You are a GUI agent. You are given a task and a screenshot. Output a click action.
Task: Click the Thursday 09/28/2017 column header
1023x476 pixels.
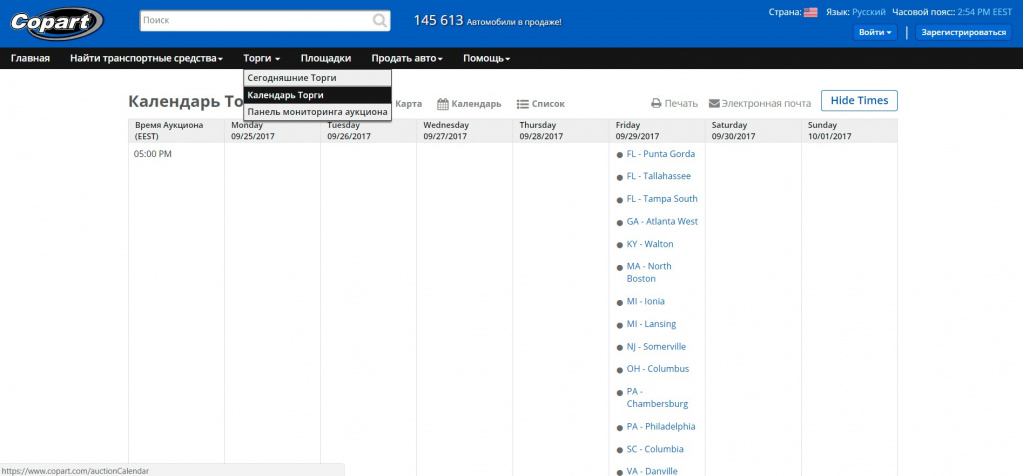[x=561, y=131]
